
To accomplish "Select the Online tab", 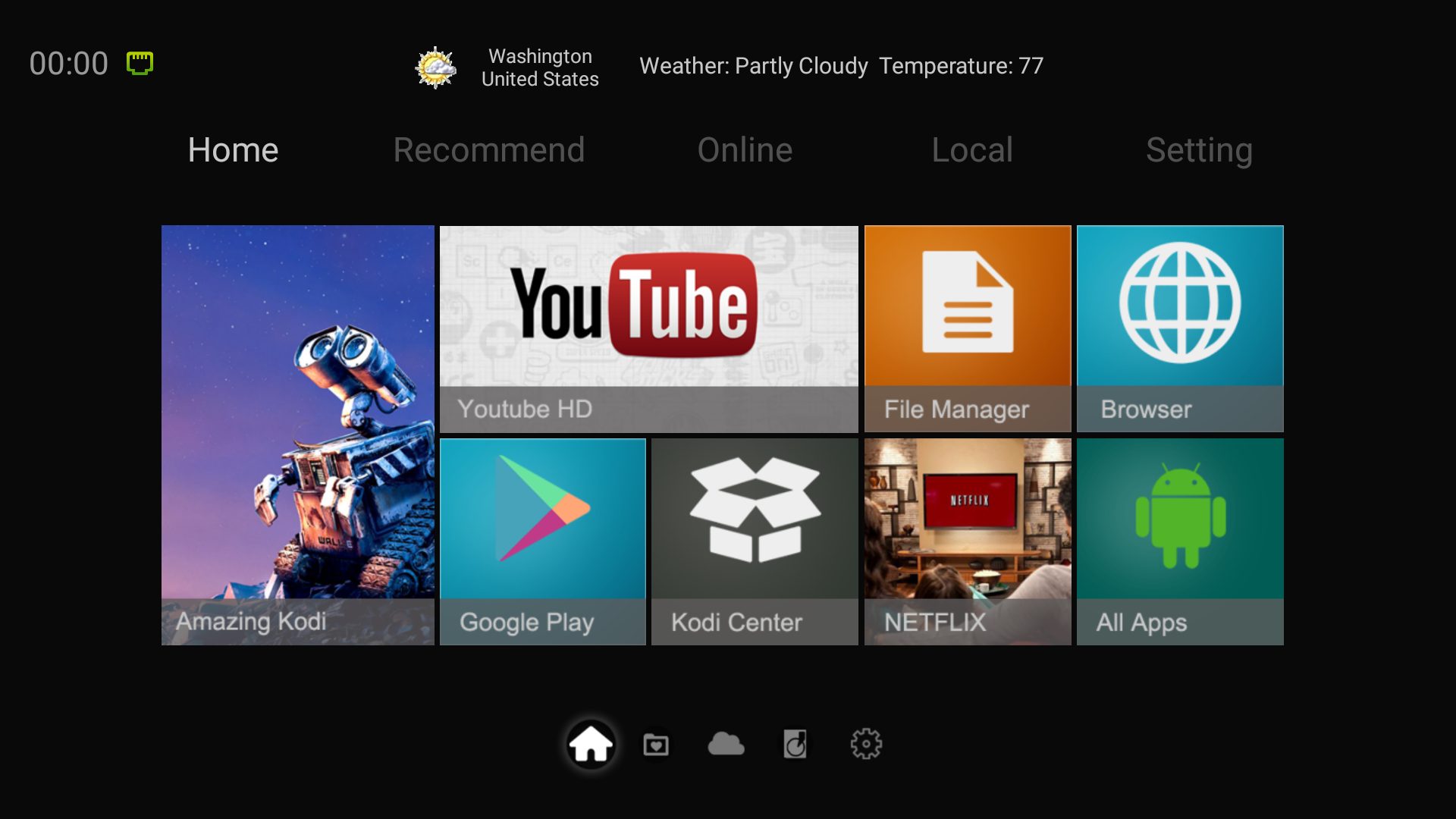I will pyautogui.click(x=744, y=150).
